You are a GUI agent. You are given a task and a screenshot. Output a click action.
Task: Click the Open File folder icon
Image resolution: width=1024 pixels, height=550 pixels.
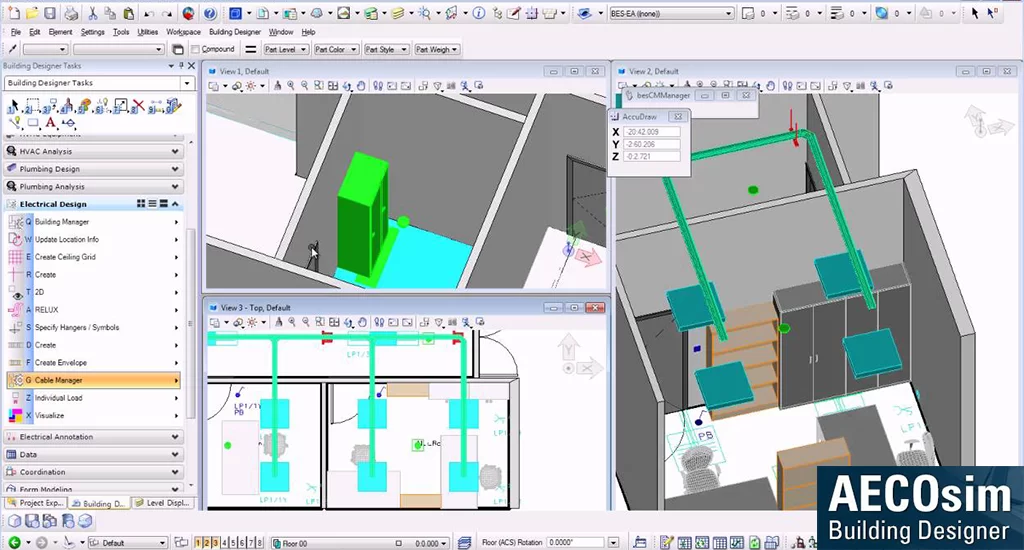point(32,14)
